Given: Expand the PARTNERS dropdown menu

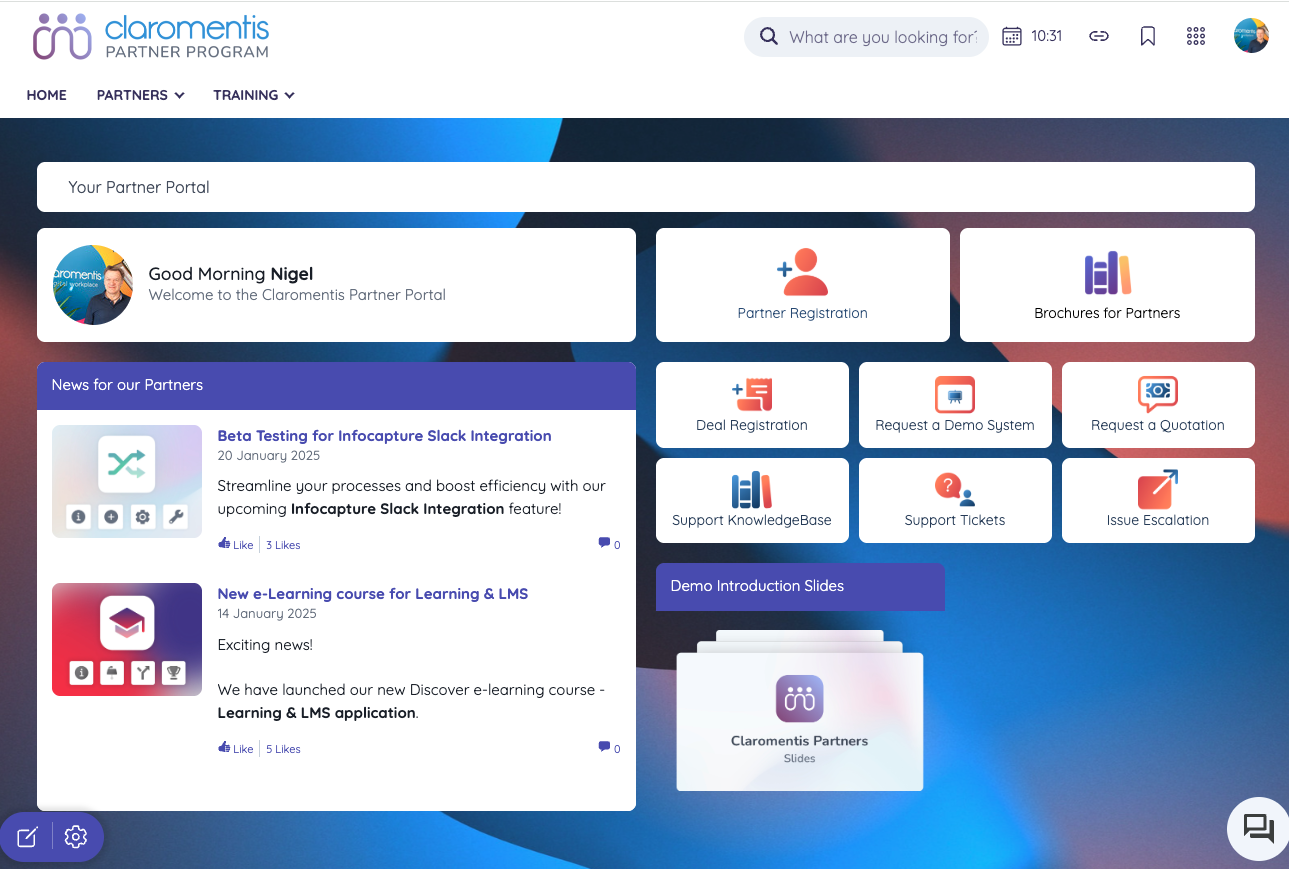Looking at the screenshot, I should click(140, 95).
